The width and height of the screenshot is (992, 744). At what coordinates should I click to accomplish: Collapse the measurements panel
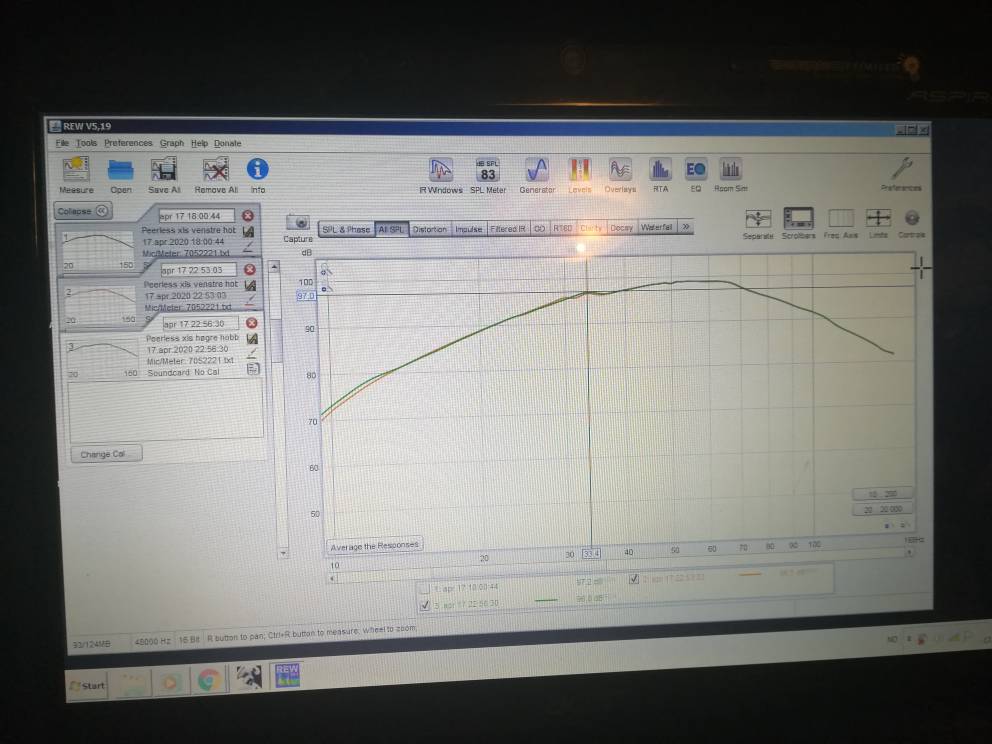(83, 211)
